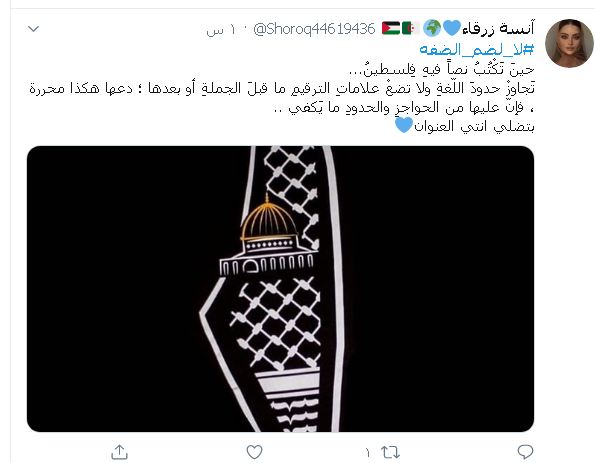This screenshot has width=595, height=463.
Task: Open the hashtag #لا_لضم_الضفه
Action: (477, 49)
